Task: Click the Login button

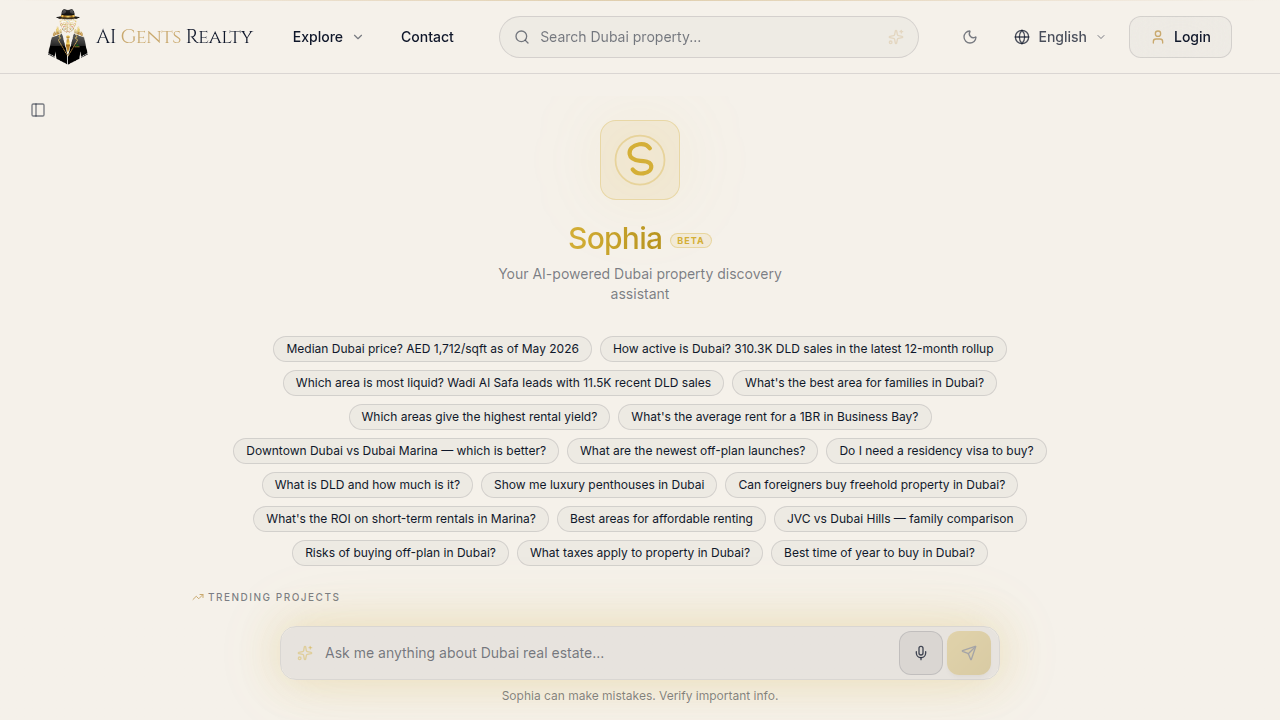Action: [1180, 37]
